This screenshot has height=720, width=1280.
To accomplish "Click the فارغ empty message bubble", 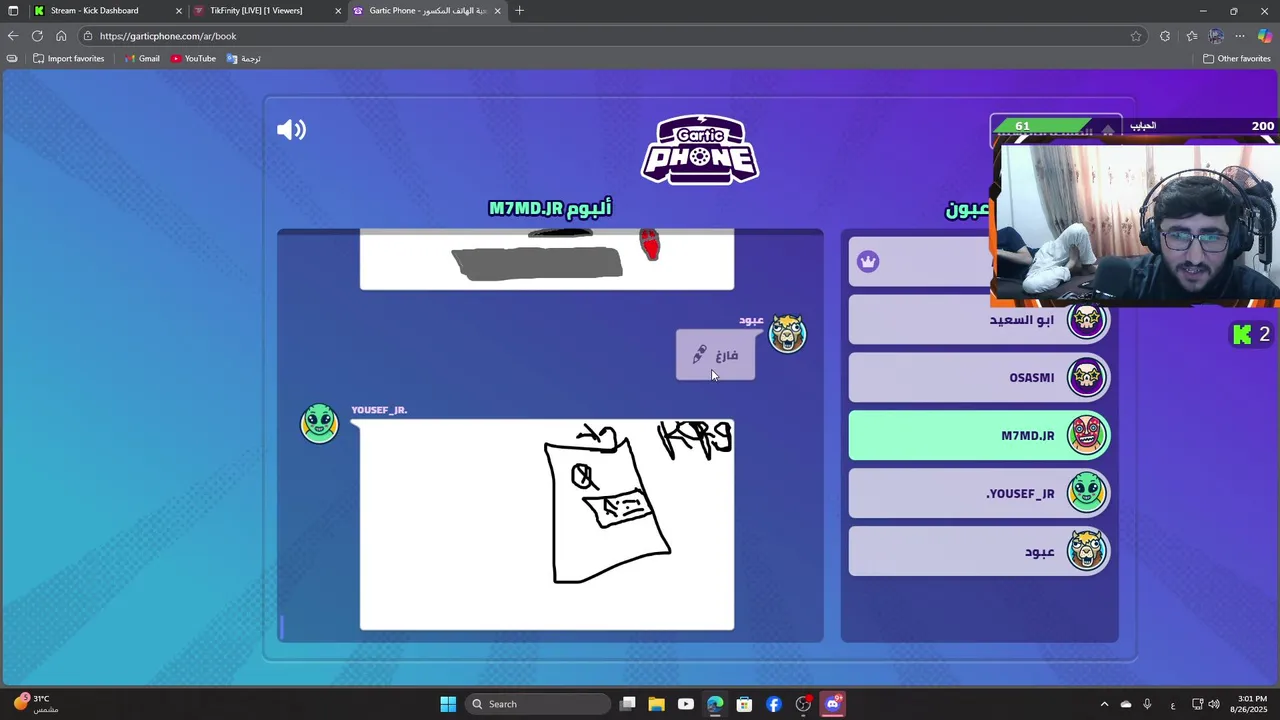I will [715, 355].
